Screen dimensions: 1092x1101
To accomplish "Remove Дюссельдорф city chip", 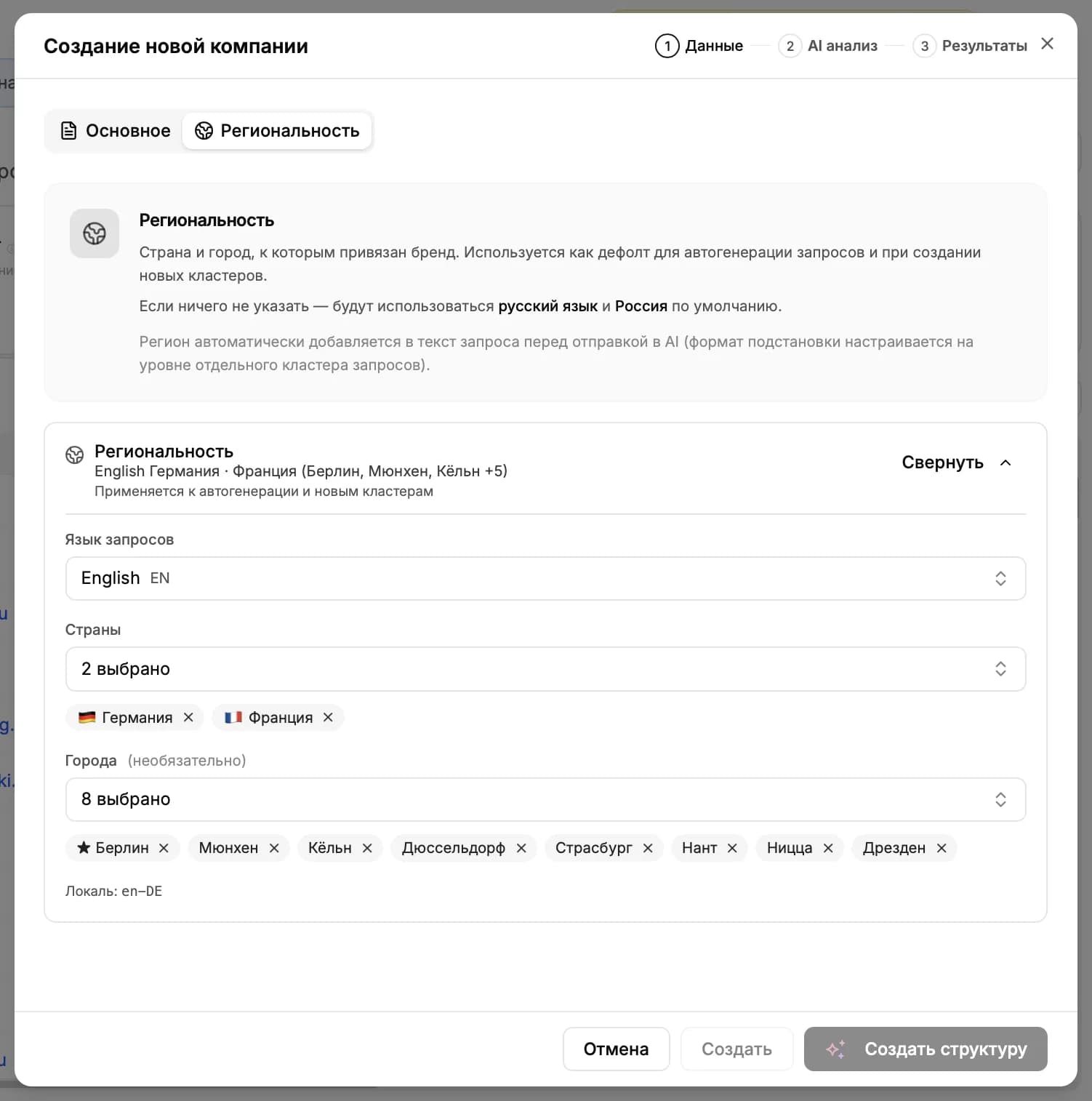I will click(x=521, y=848).
